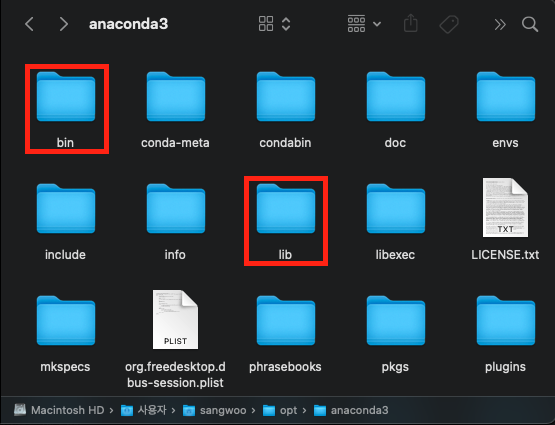The width and height of the screenshot is (555, 425).
Task: Click the Share toolbar icon
Action: tap(411, 23)
